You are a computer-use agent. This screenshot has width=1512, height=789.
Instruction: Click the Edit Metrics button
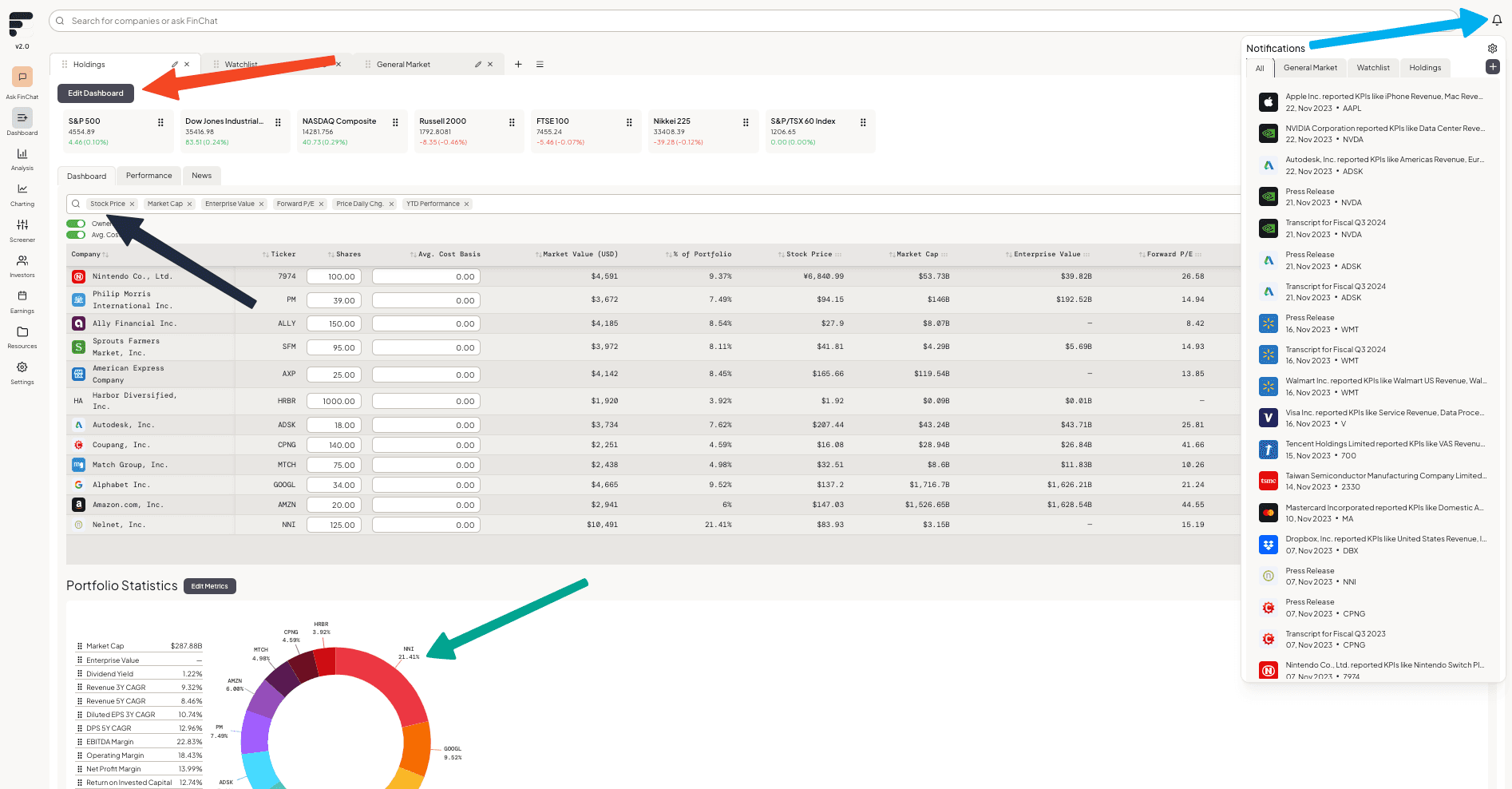click(209, 586)
